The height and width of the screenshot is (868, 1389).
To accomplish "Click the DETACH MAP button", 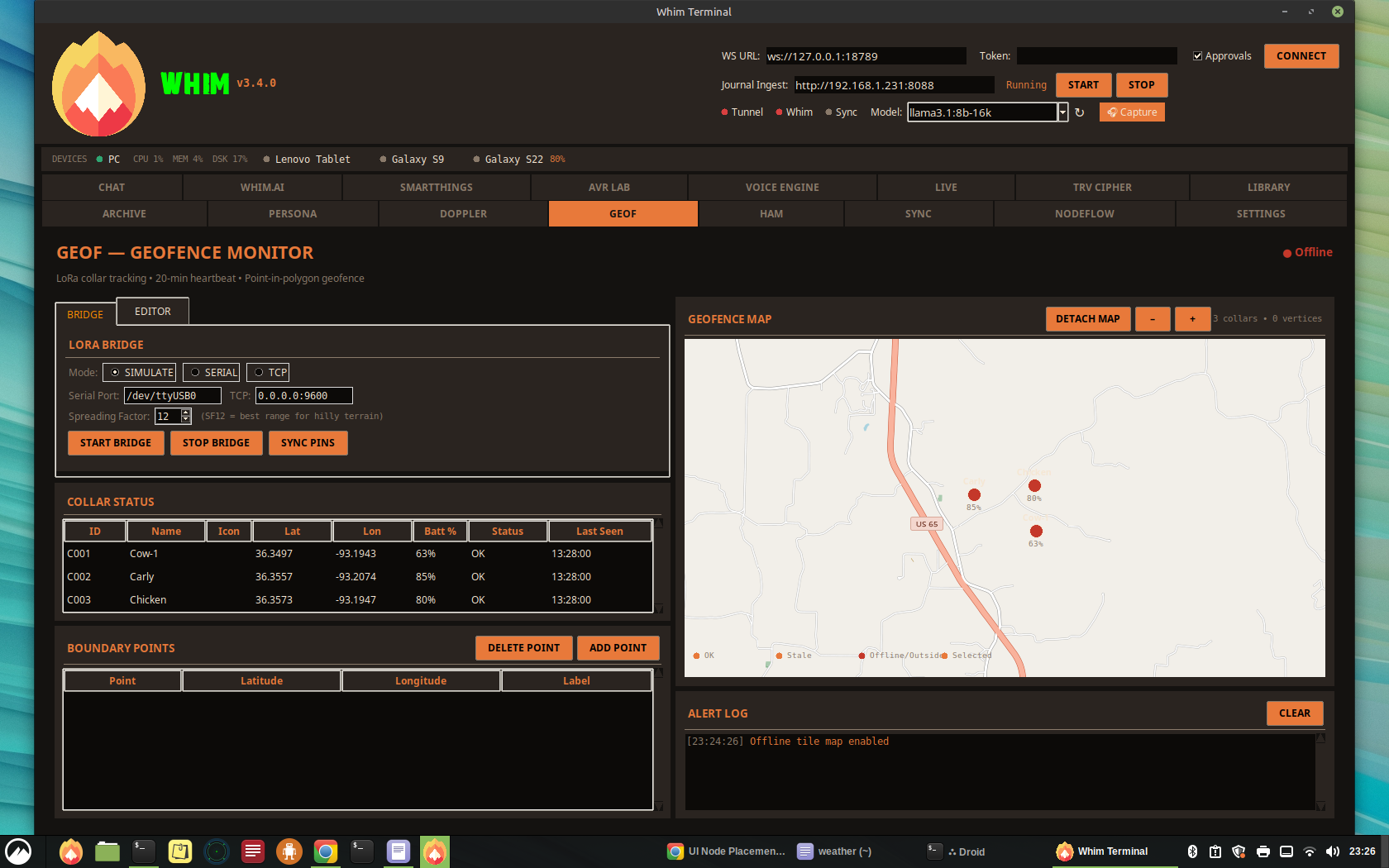I will click(1087, 319).
